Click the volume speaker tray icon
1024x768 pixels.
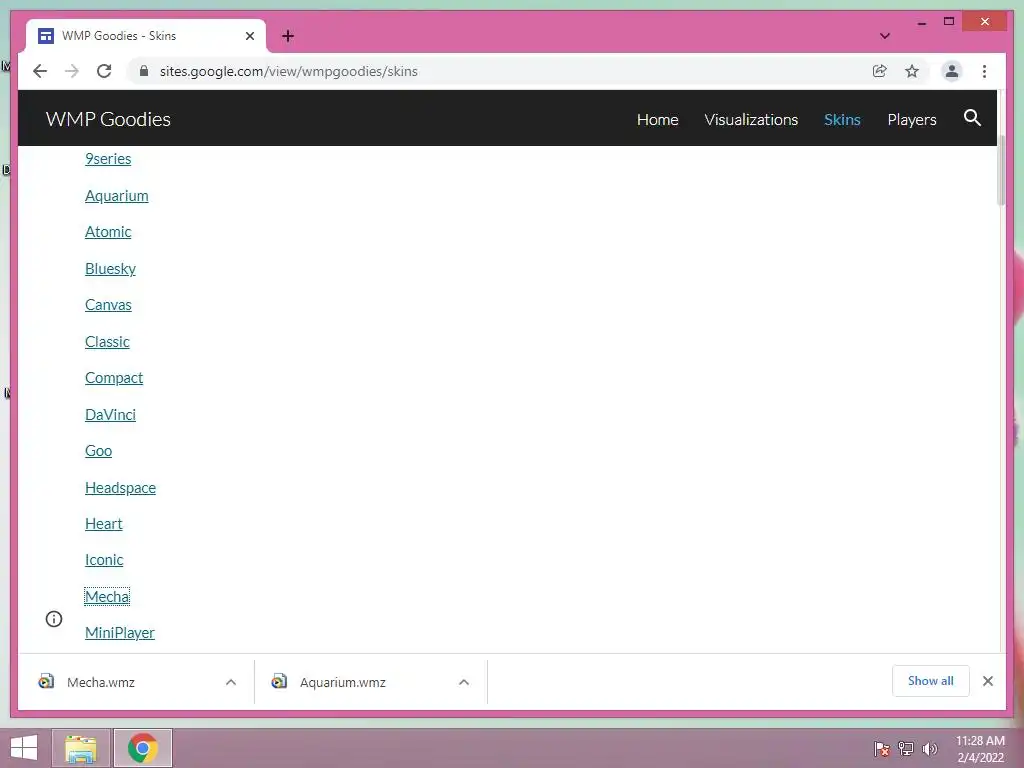(x=930, y=749)
